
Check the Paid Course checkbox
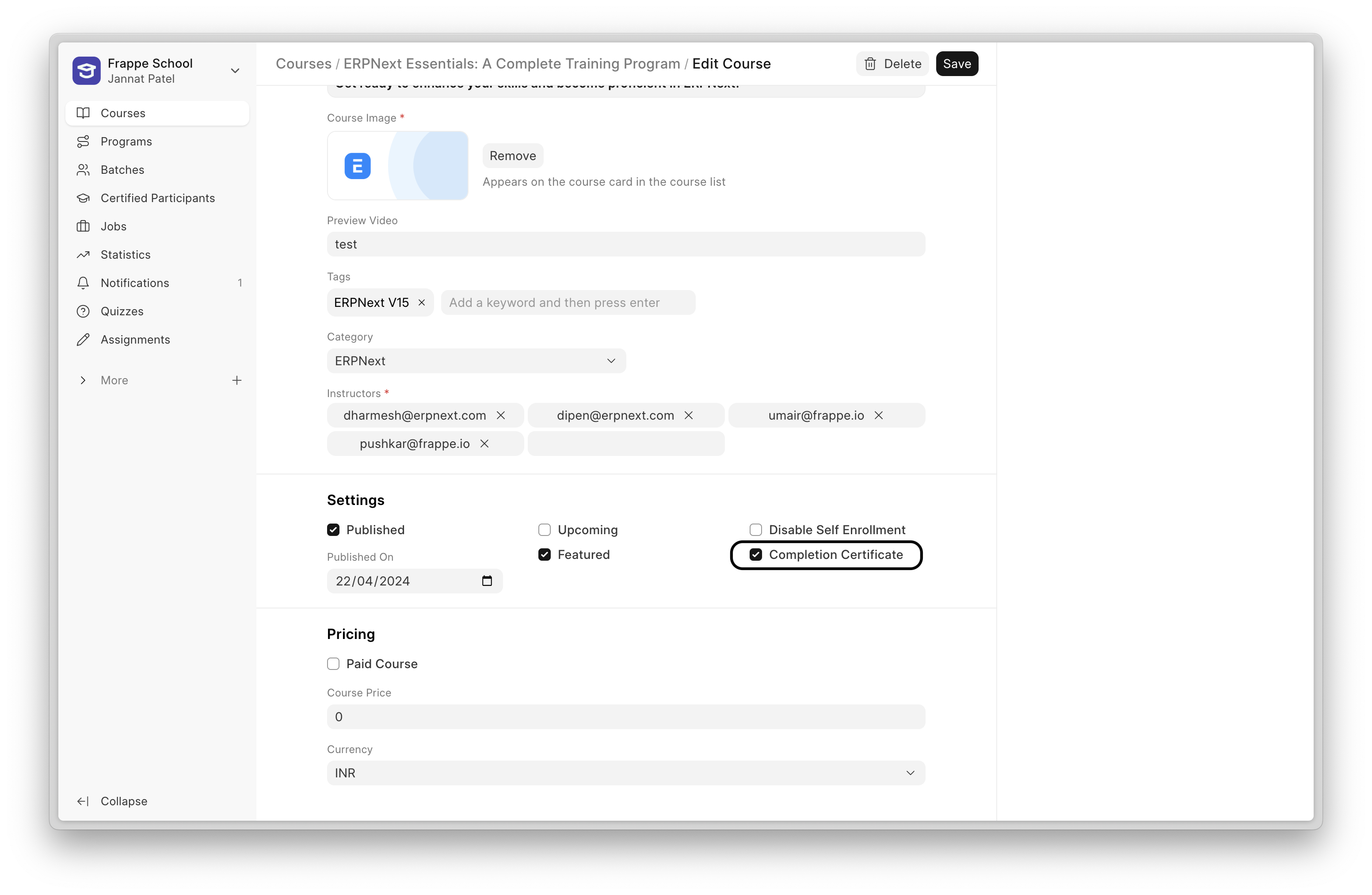click(333, 664)
